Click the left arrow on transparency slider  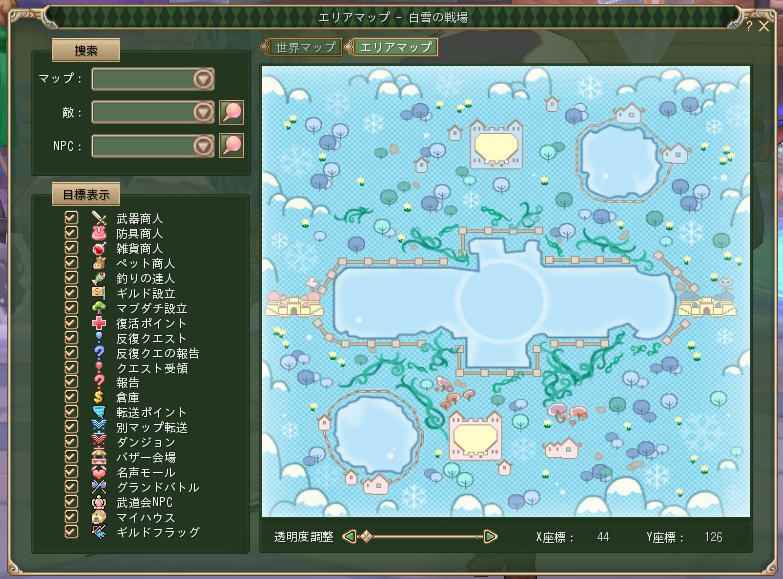349,537
